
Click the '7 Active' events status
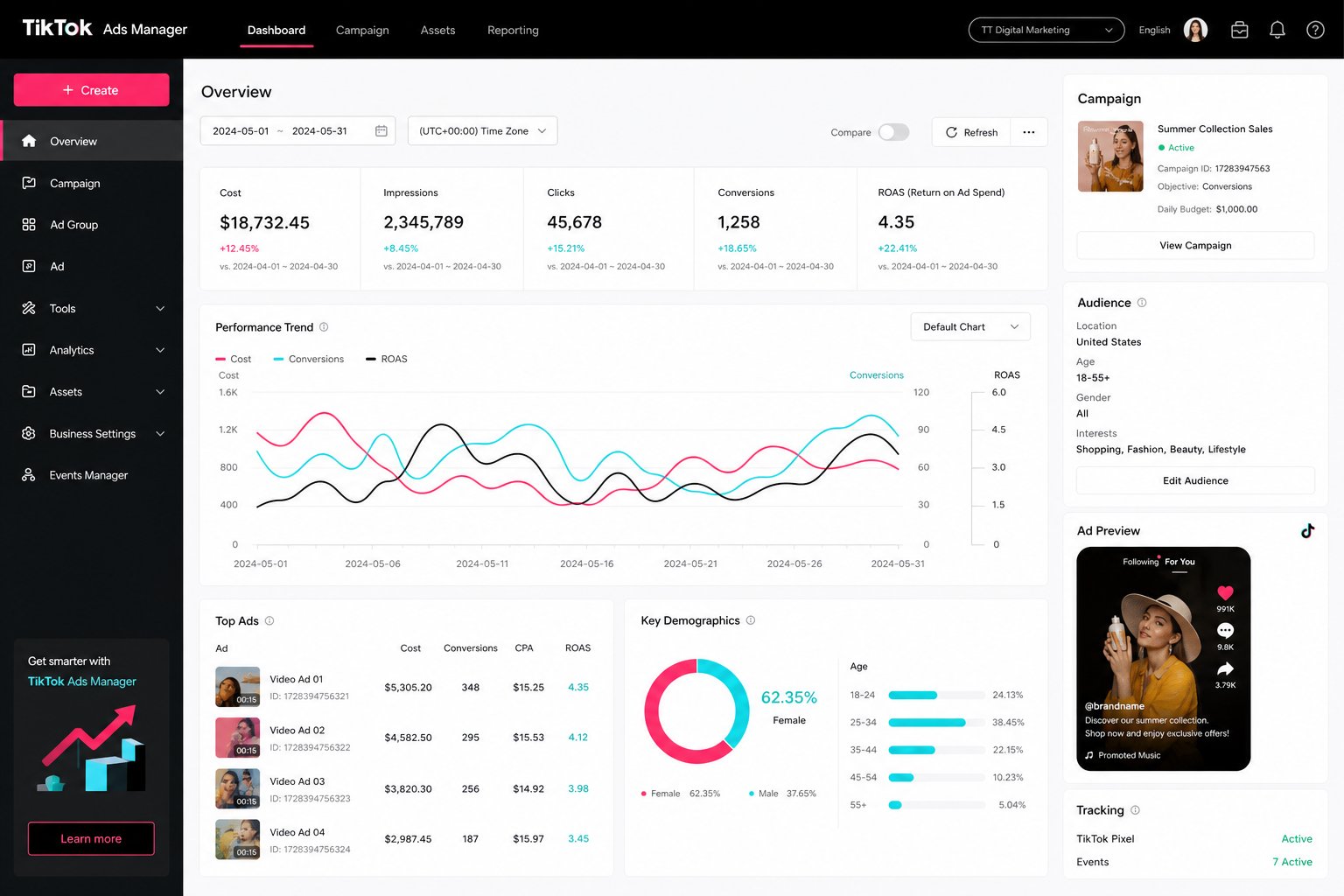click(1292, 862)
